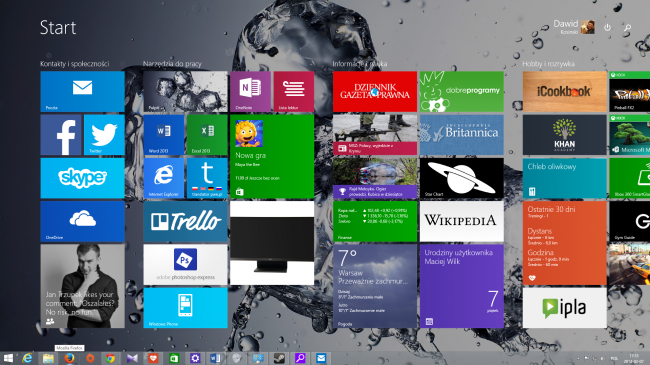Open Google Chrome from the taskbar
Image resolution: width=650 pixels, height=365 pixels.
[110, 358]
